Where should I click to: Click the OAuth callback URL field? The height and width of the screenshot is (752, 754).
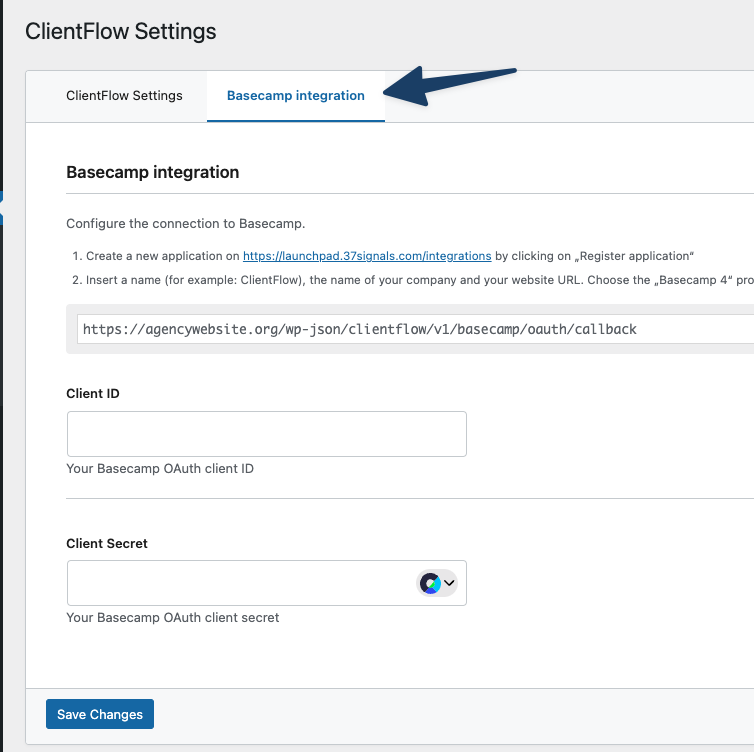coord(415,329)
